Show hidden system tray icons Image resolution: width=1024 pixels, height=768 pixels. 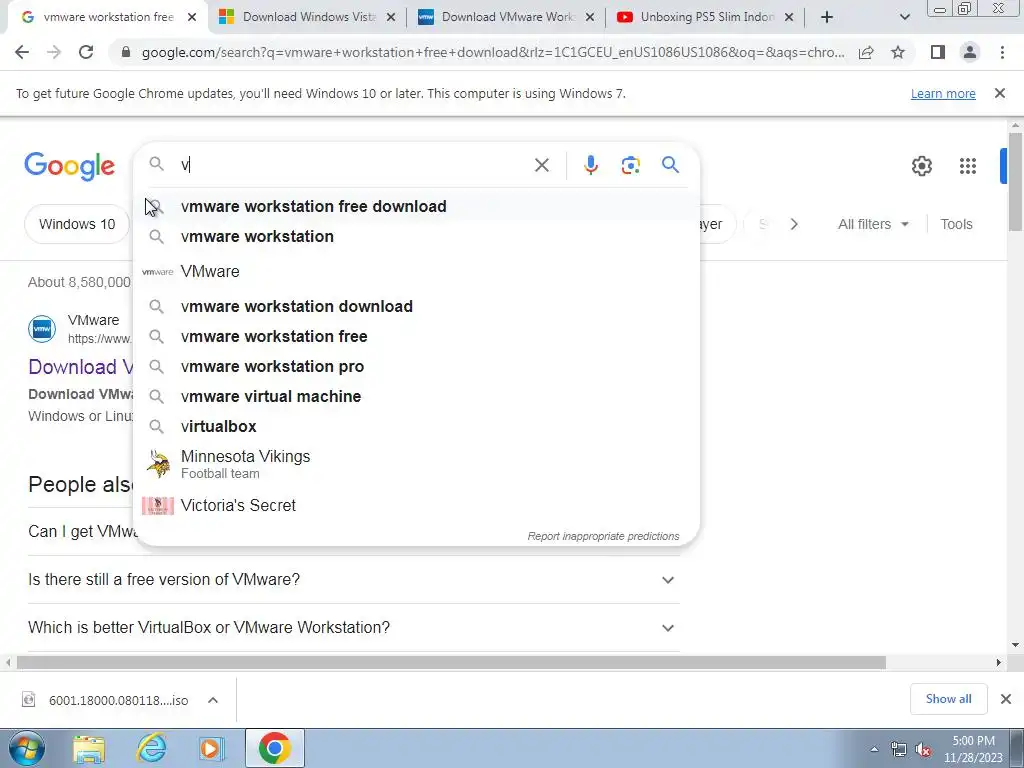point(874,749)
